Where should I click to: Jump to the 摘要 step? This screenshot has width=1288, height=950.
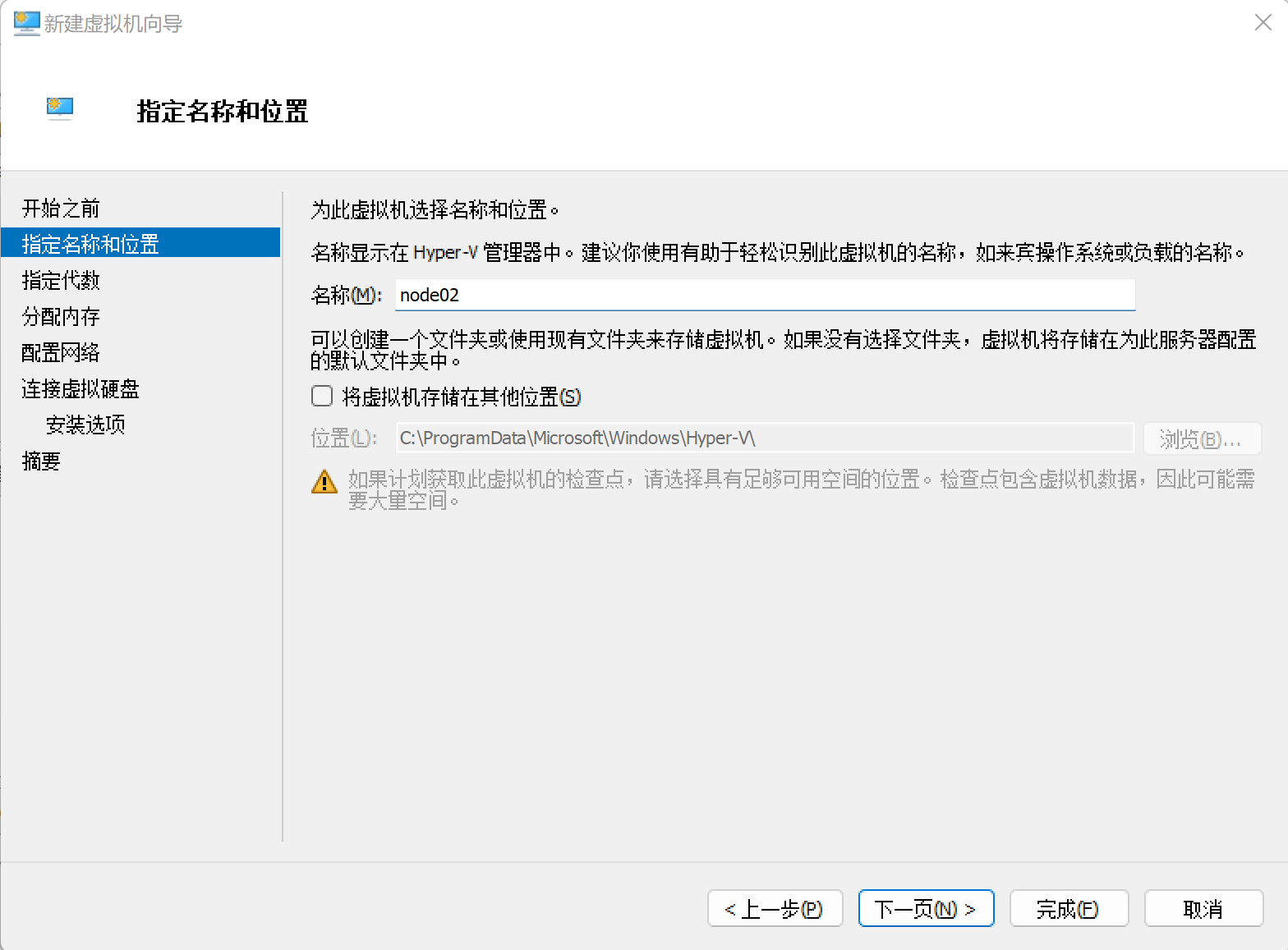(41, 461)
